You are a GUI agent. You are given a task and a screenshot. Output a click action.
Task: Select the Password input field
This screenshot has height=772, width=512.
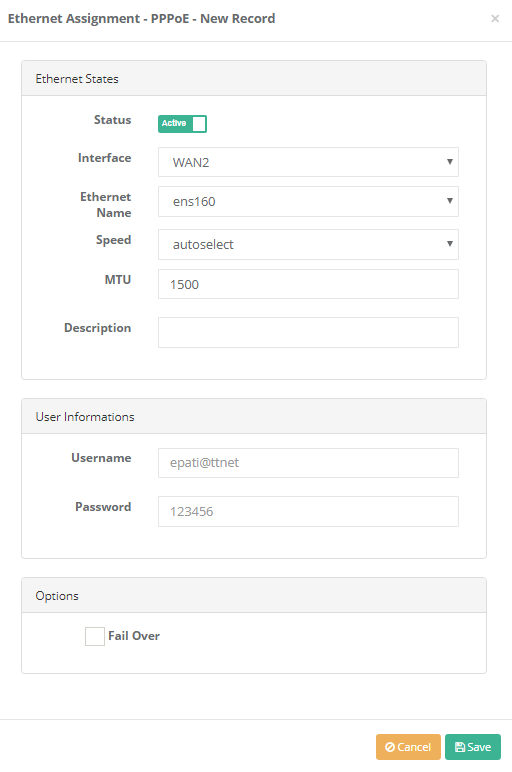coord(308,512)
